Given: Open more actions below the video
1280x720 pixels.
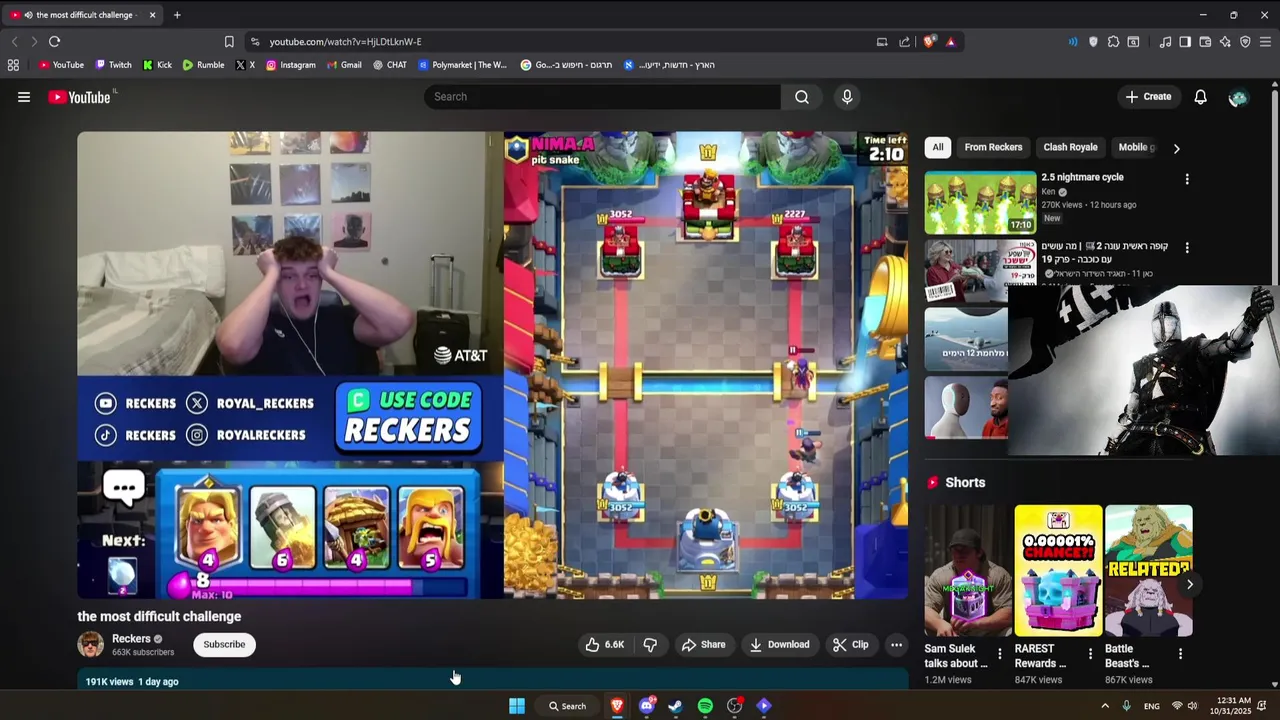Looking at the screenshot, I should click(896, 645).
